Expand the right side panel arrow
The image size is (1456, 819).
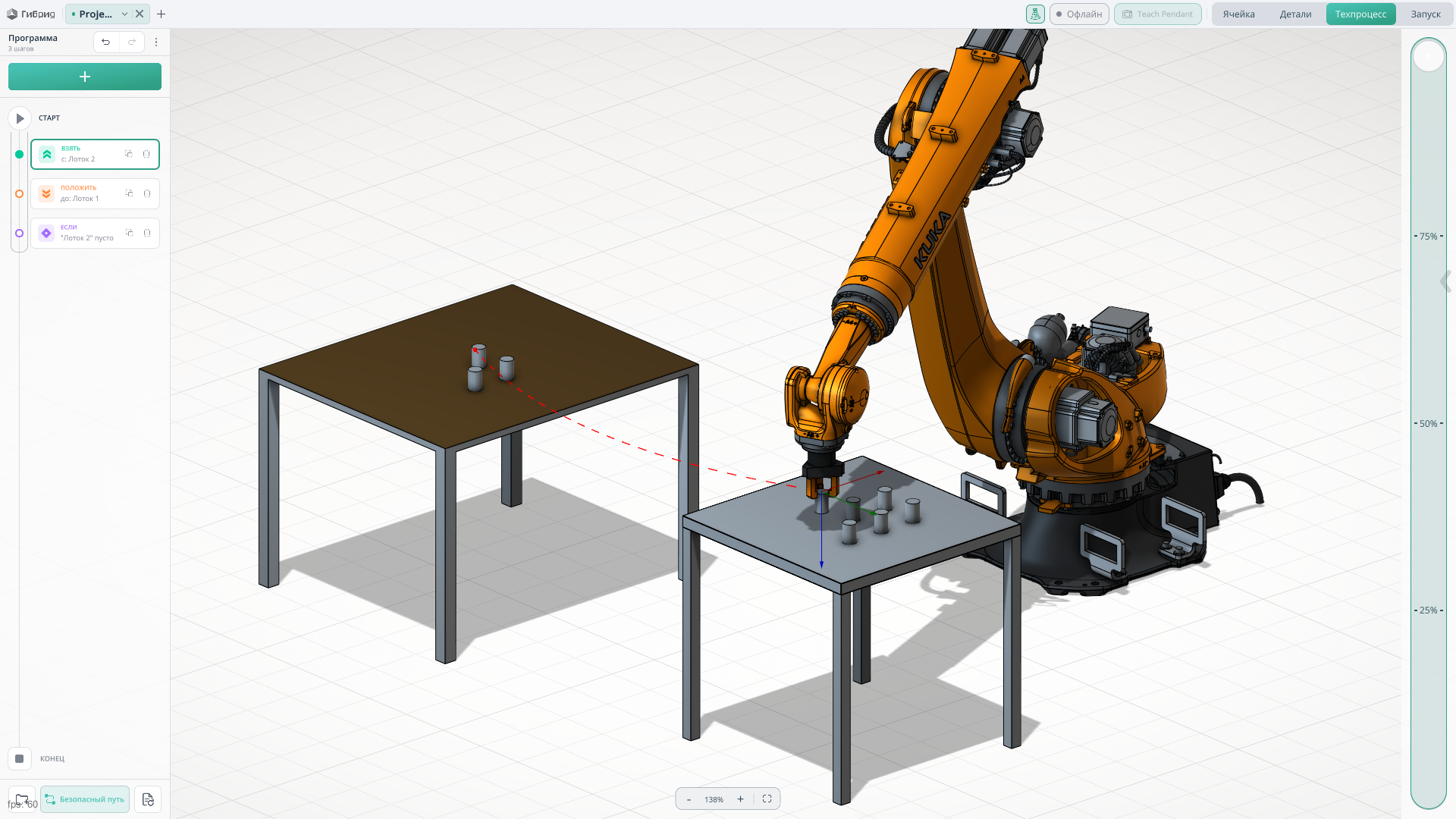coord(1446,281)
